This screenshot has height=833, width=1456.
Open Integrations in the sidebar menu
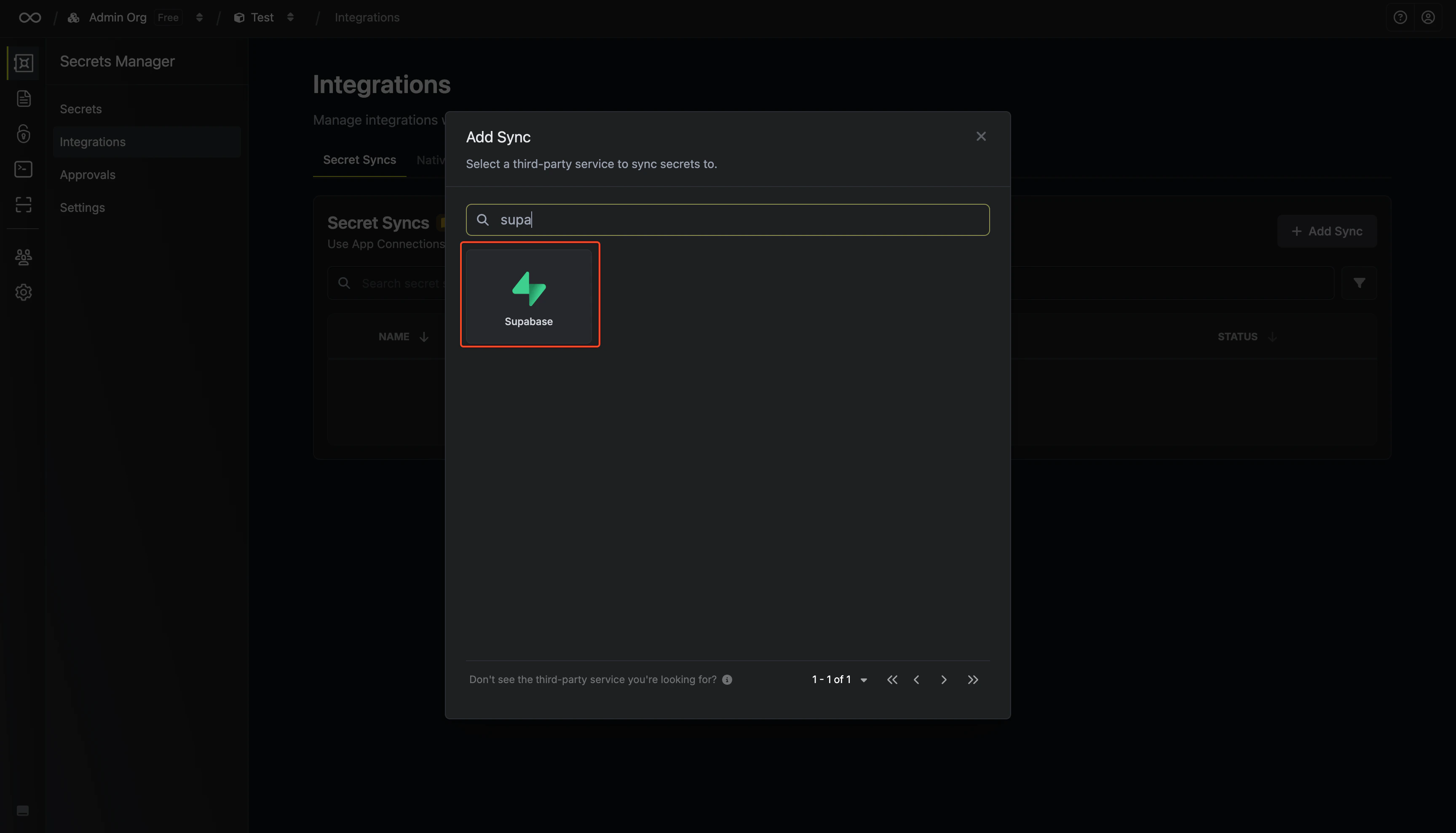(x=147, y=142)
